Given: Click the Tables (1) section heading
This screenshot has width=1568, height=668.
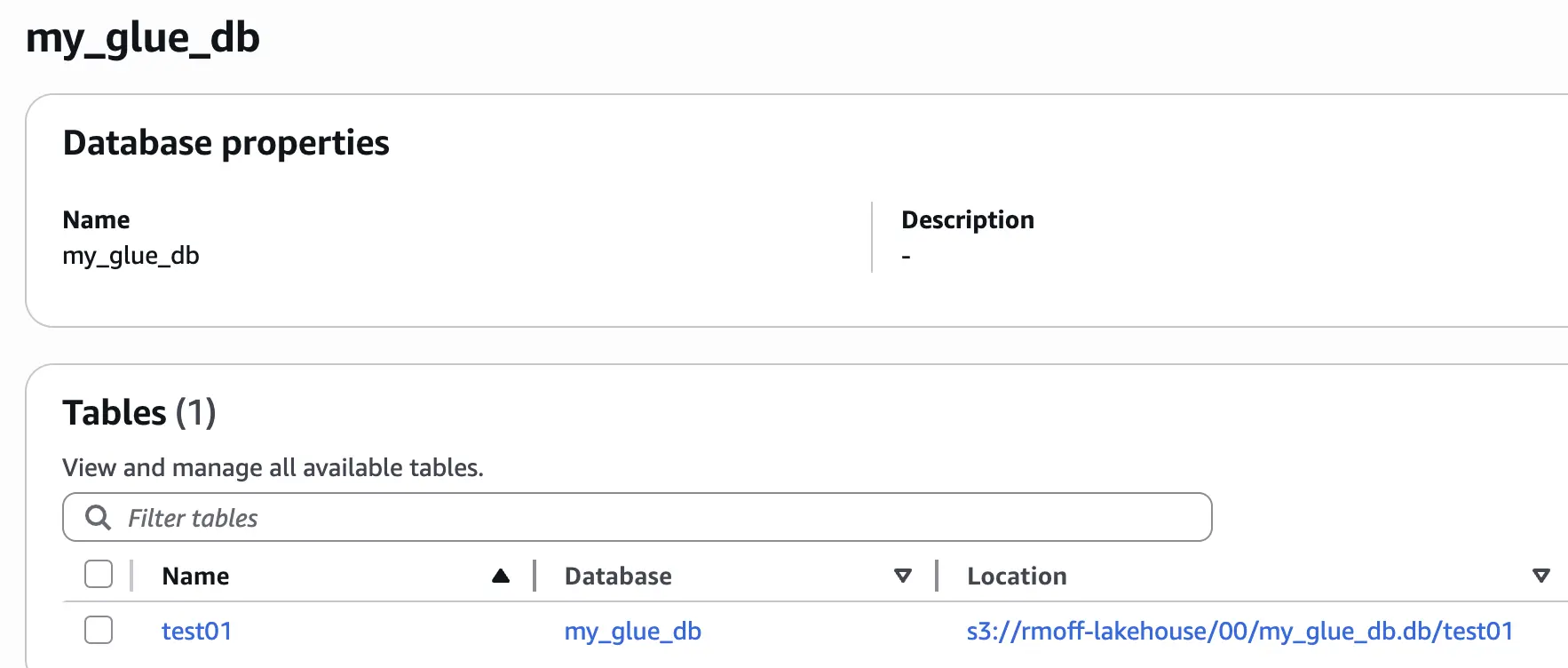Looking at the screenshot, I should 139,413.
